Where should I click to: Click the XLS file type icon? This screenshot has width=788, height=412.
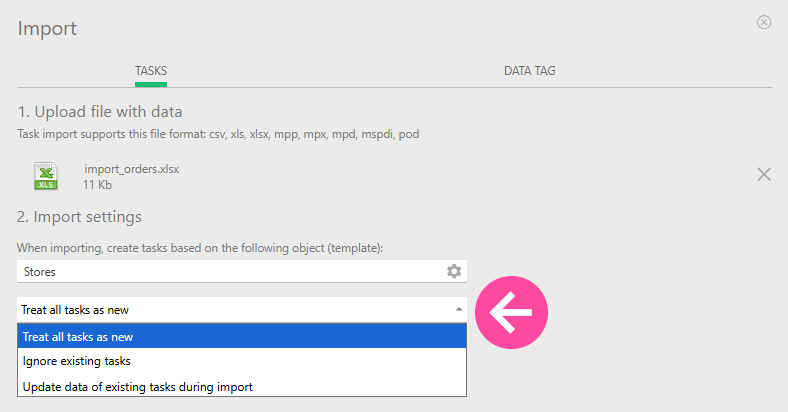tap(46, 176)
